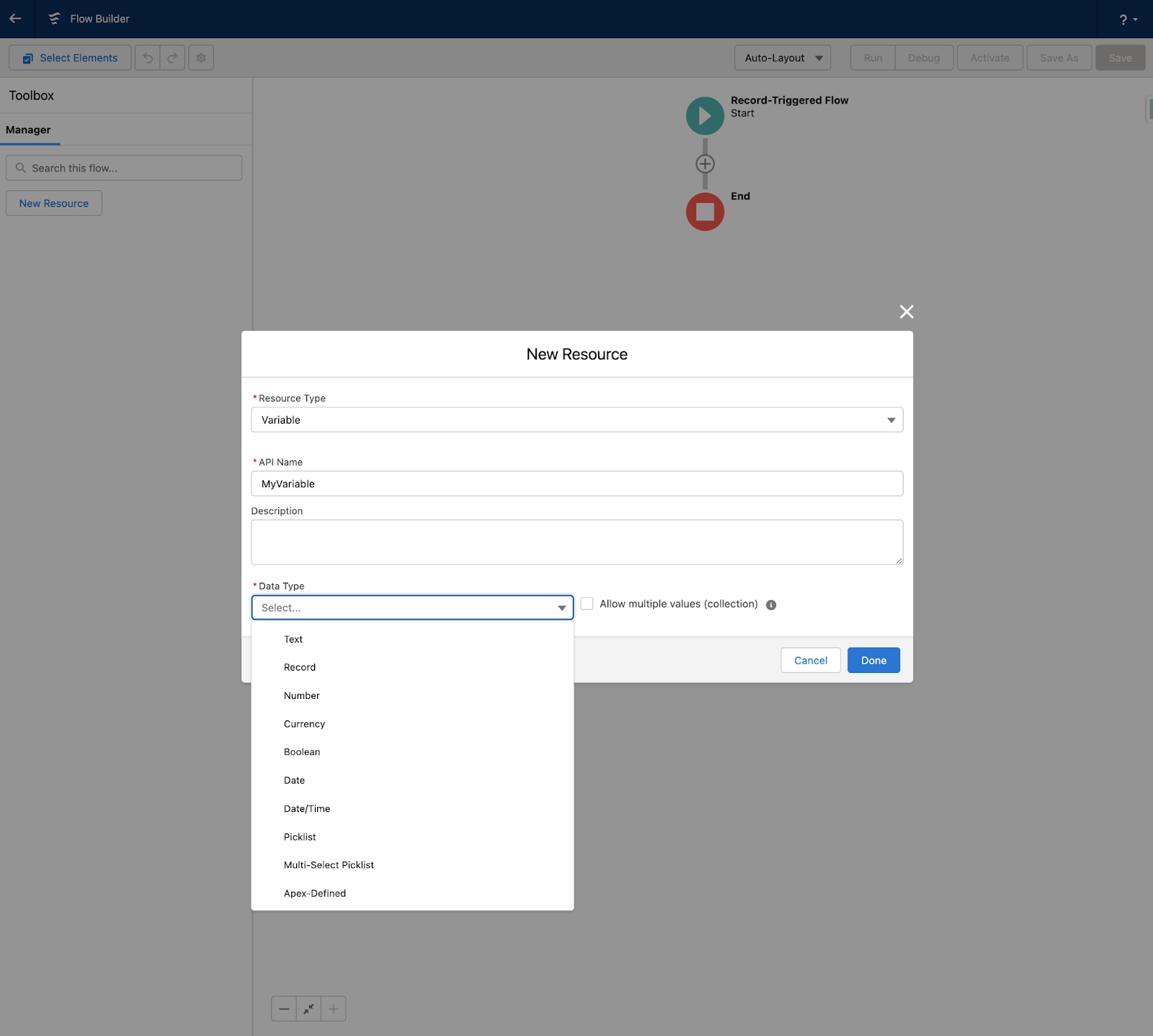Open flow settings via the gear icon
Viewport: 1153px width, 1036px height.
click(200, 57)
